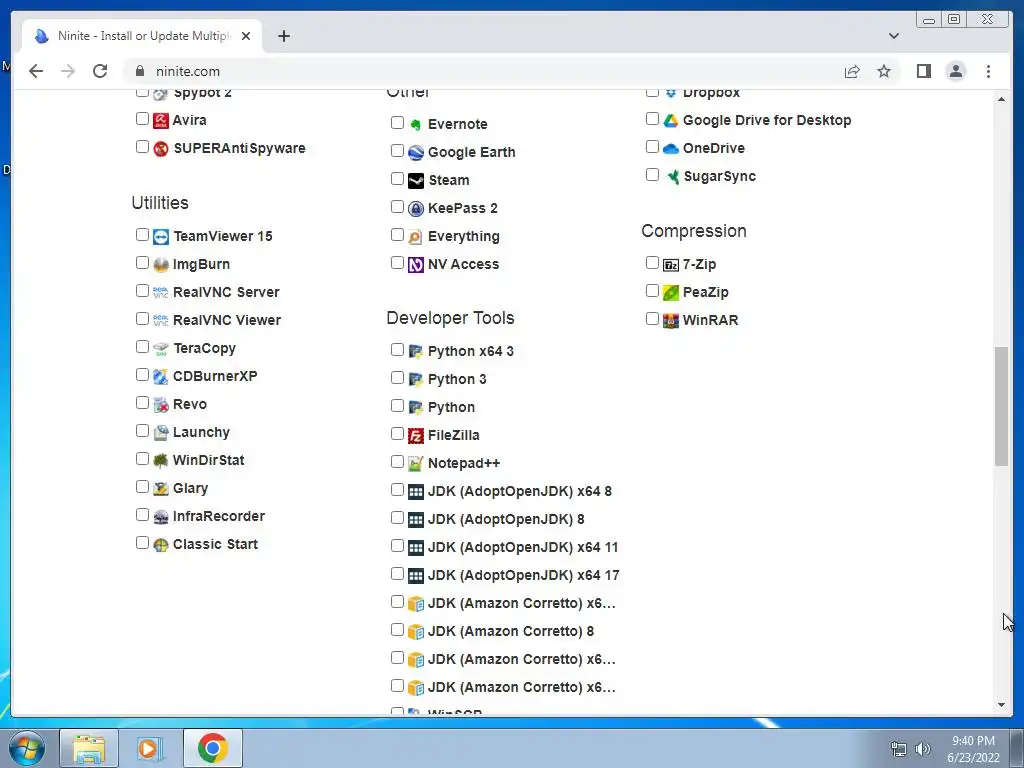Click the scrollbar down arrow
The image size is (1024, 768).
1001,705
